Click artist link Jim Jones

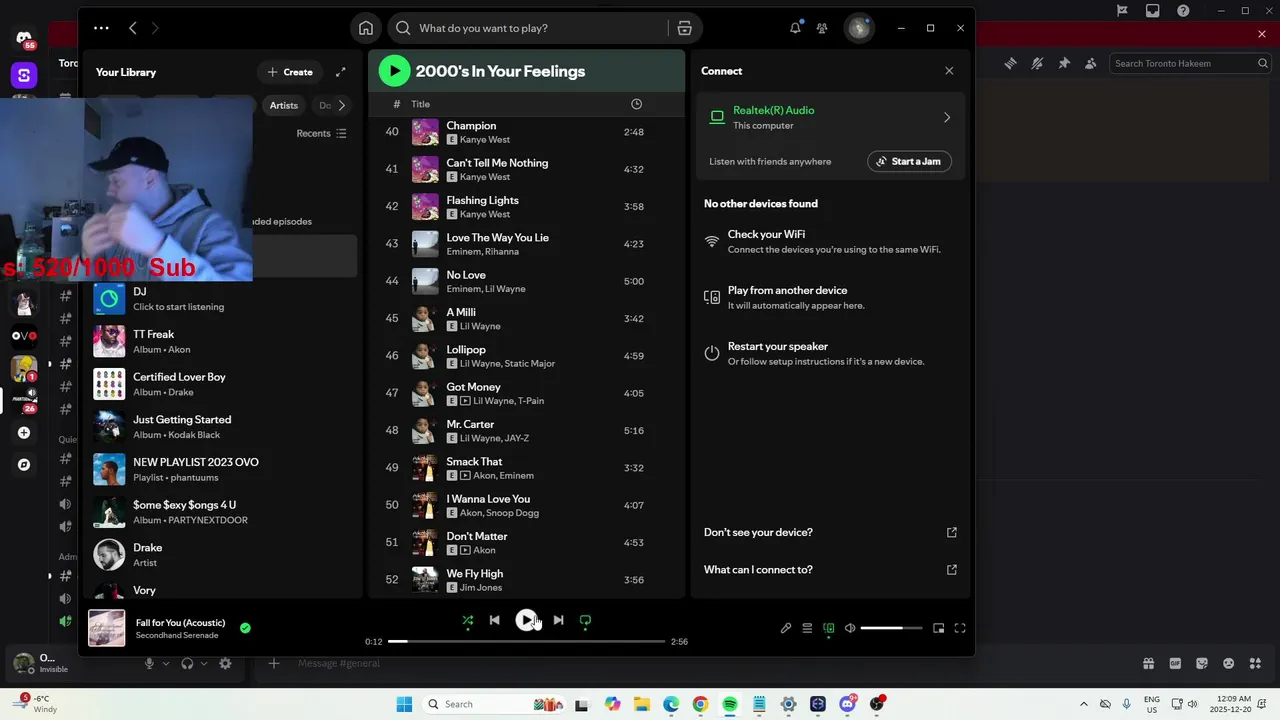pos(481,588)
